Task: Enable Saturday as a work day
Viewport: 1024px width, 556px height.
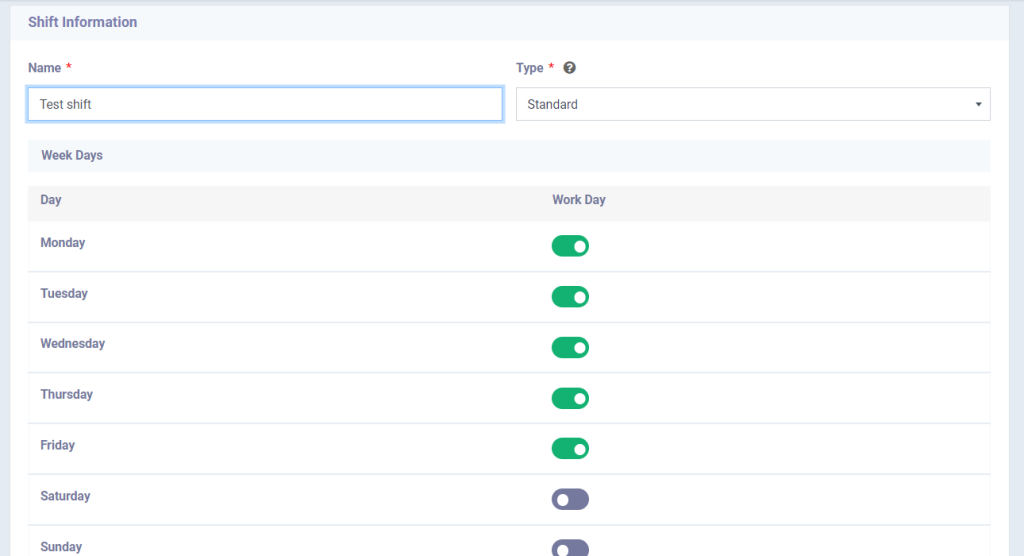Action: 570,499
